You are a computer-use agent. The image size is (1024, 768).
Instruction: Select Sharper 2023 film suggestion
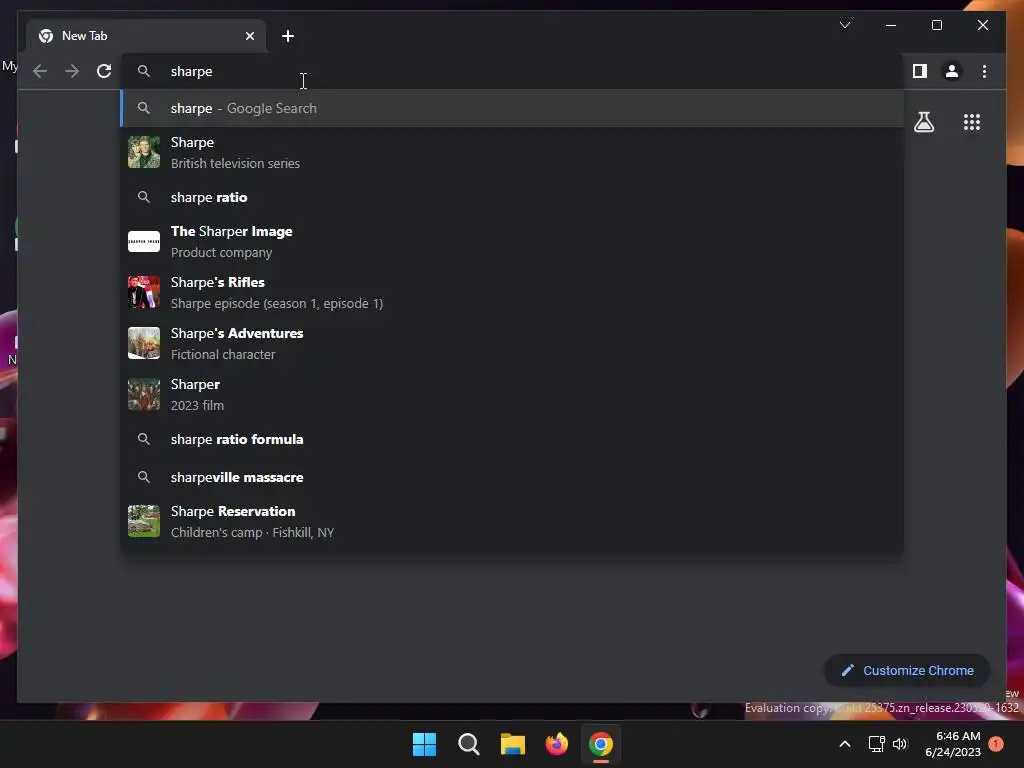pyautogui.click(x=513, y=394)
